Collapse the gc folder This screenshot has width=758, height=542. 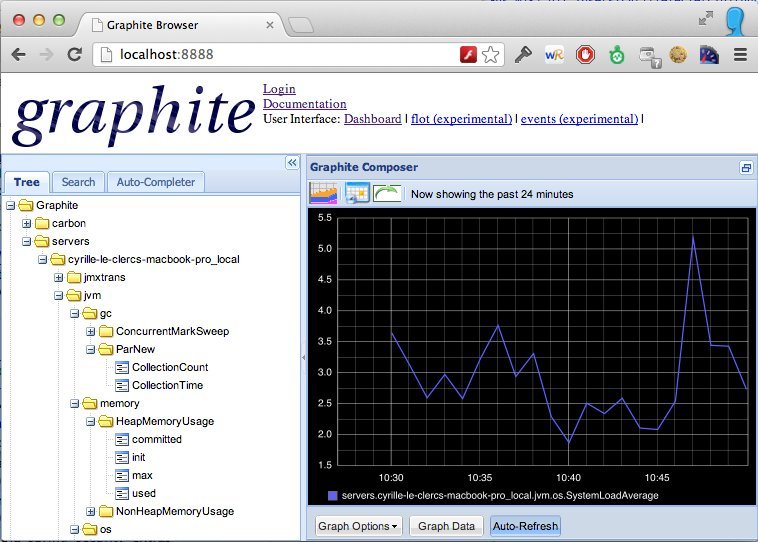[x=74, y=314]
